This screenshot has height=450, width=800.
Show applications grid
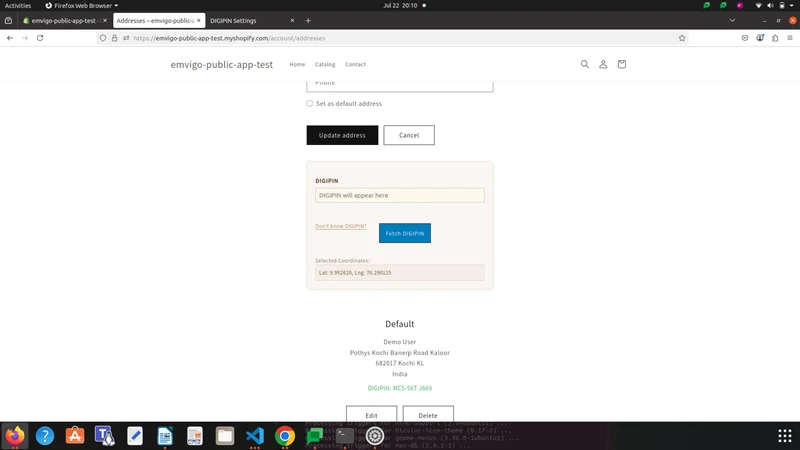785,436
